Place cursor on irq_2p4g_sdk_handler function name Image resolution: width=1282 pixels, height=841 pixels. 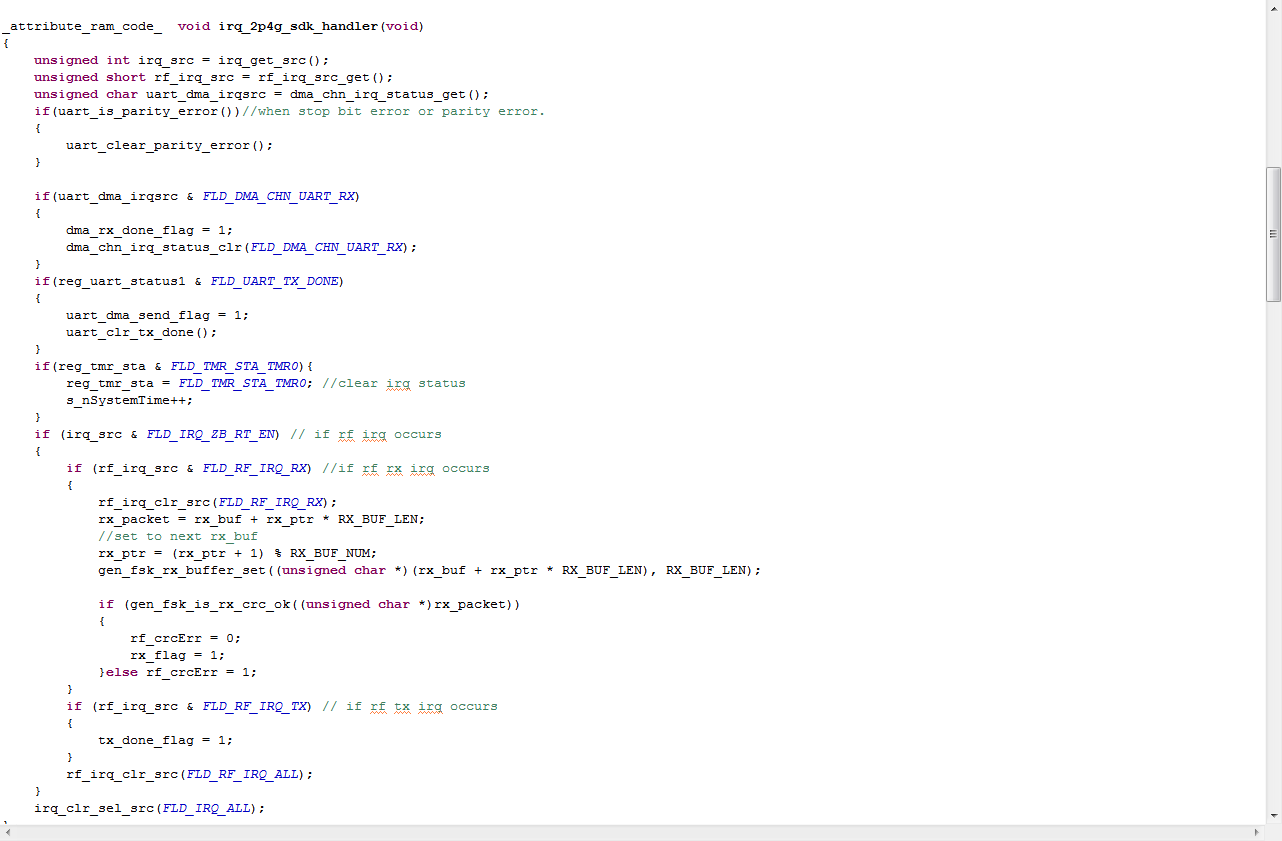[298, 26]
